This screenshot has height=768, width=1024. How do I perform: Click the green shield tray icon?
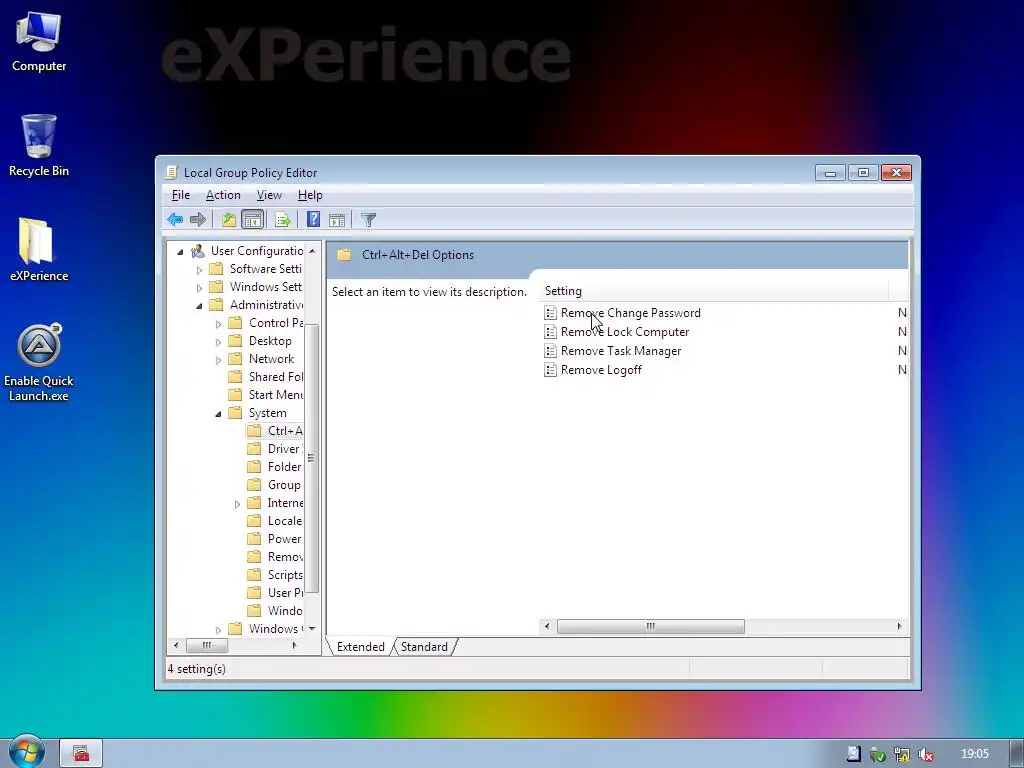click(878, 754)
